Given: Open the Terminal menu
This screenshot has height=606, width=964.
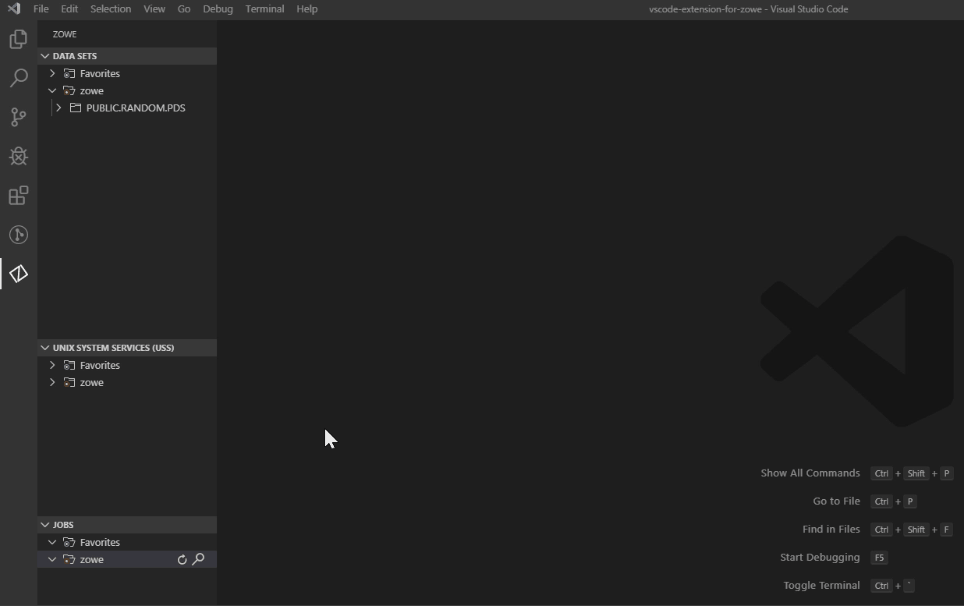Looking at the screenshot, I should click(264, 9).
